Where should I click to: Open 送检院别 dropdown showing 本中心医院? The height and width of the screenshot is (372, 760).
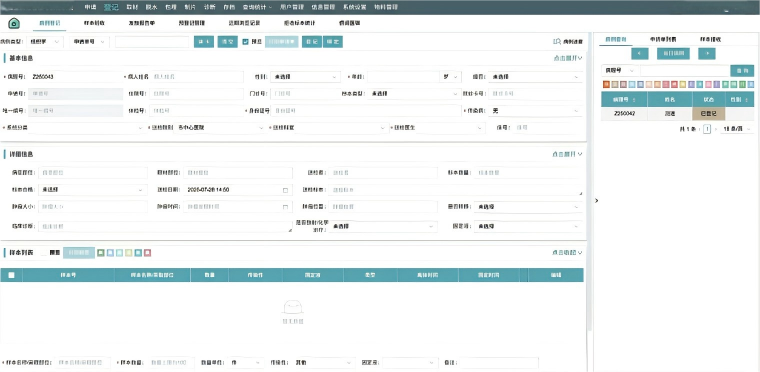pyautogui.click(x=220, y=128)
